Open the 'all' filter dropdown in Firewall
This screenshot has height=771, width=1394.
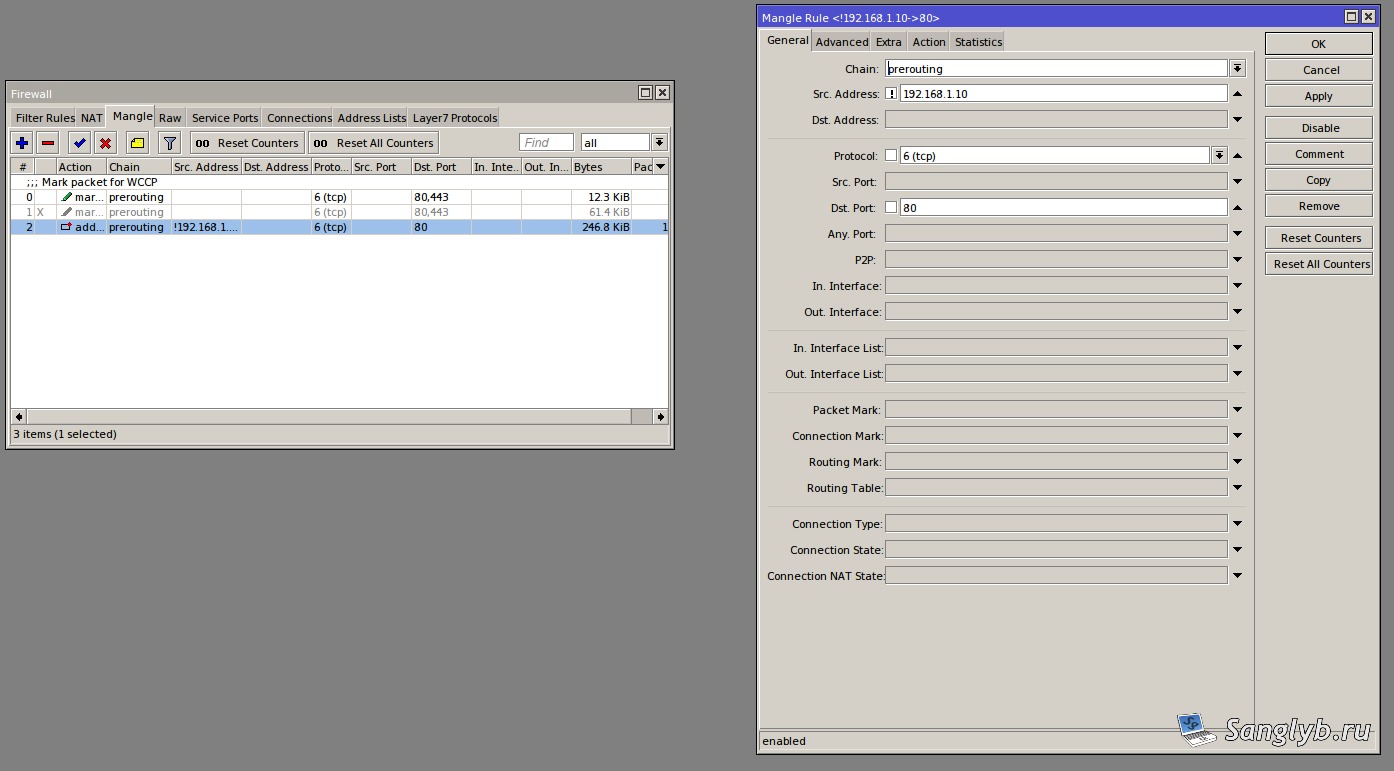tap(659, 142)
